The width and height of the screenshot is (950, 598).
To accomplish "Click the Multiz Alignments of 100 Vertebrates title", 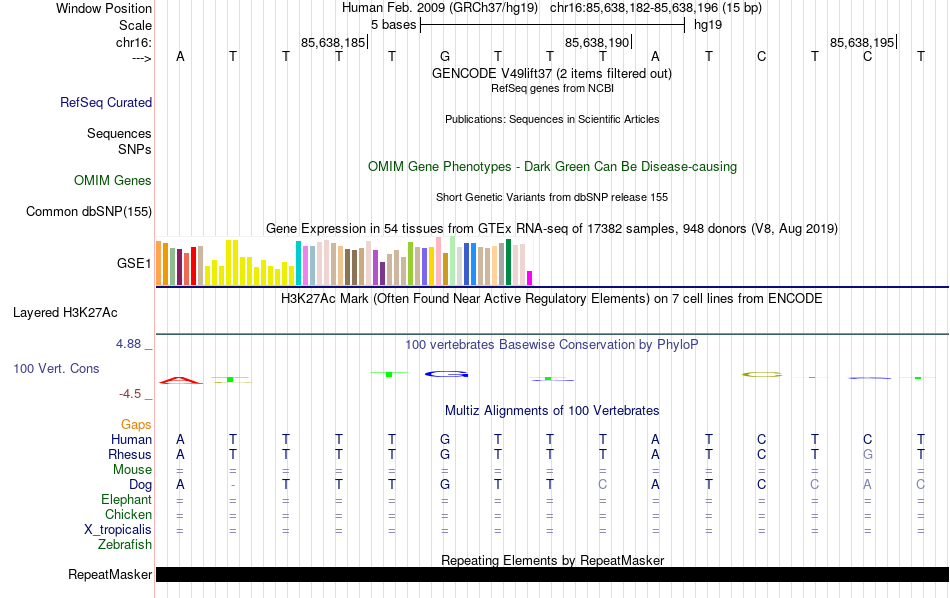I will 552,411.
